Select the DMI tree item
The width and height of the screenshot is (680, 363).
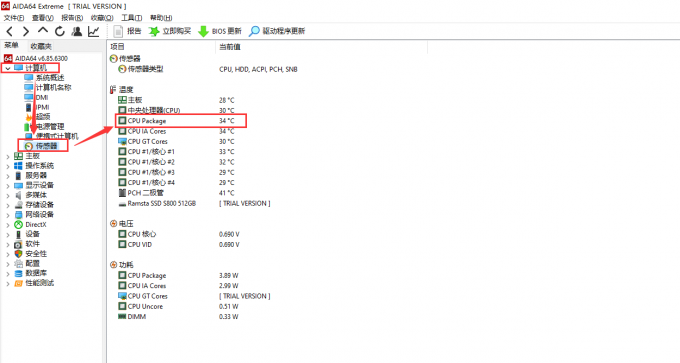coord(36,97)
